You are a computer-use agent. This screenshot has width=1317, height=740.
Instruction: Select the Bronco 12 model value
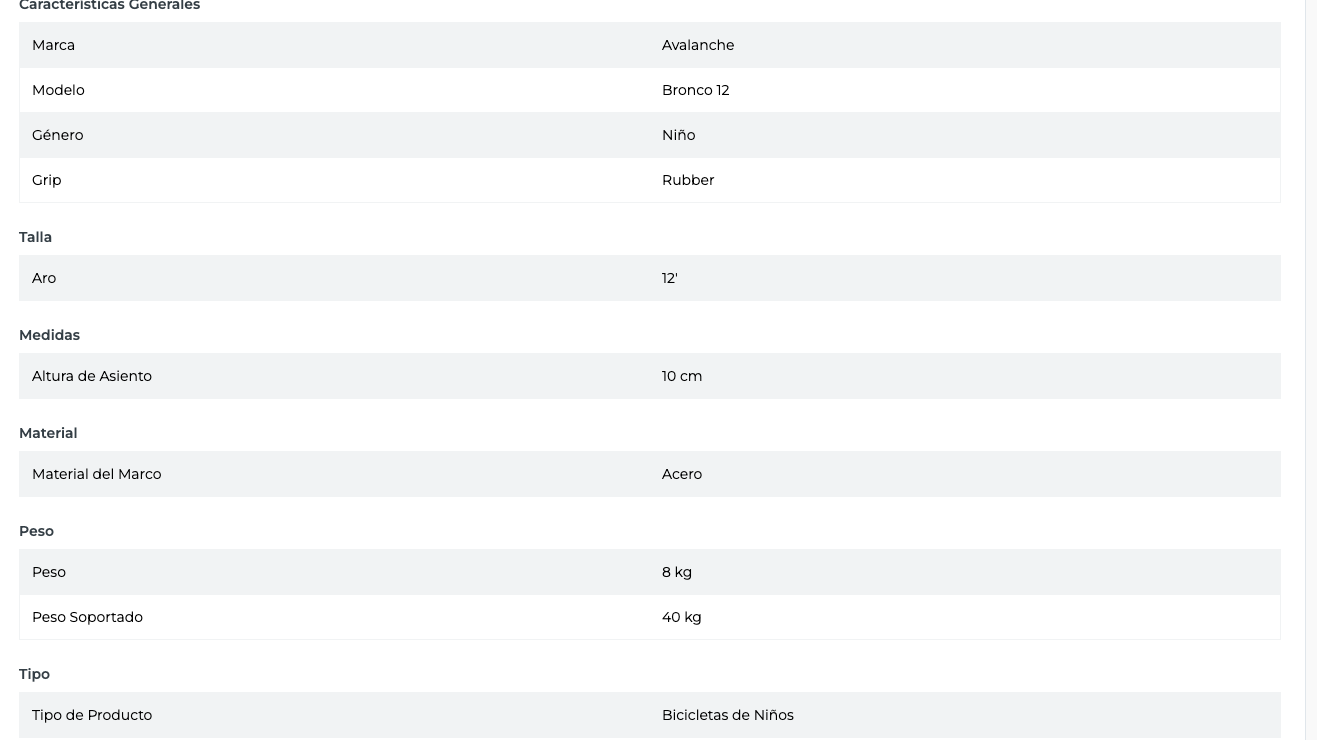(x=695, y=90)
